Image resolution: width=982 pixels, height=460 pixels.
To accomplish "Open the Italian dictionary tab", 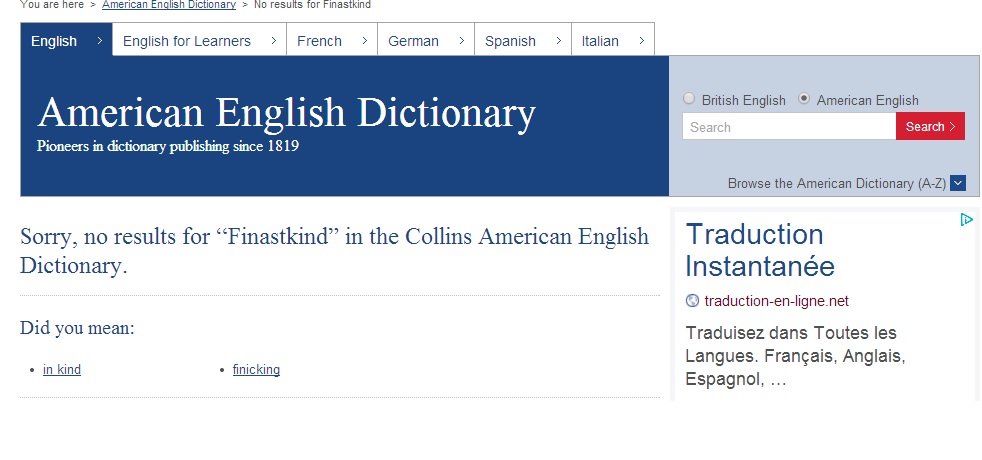I will click(613, 41).
